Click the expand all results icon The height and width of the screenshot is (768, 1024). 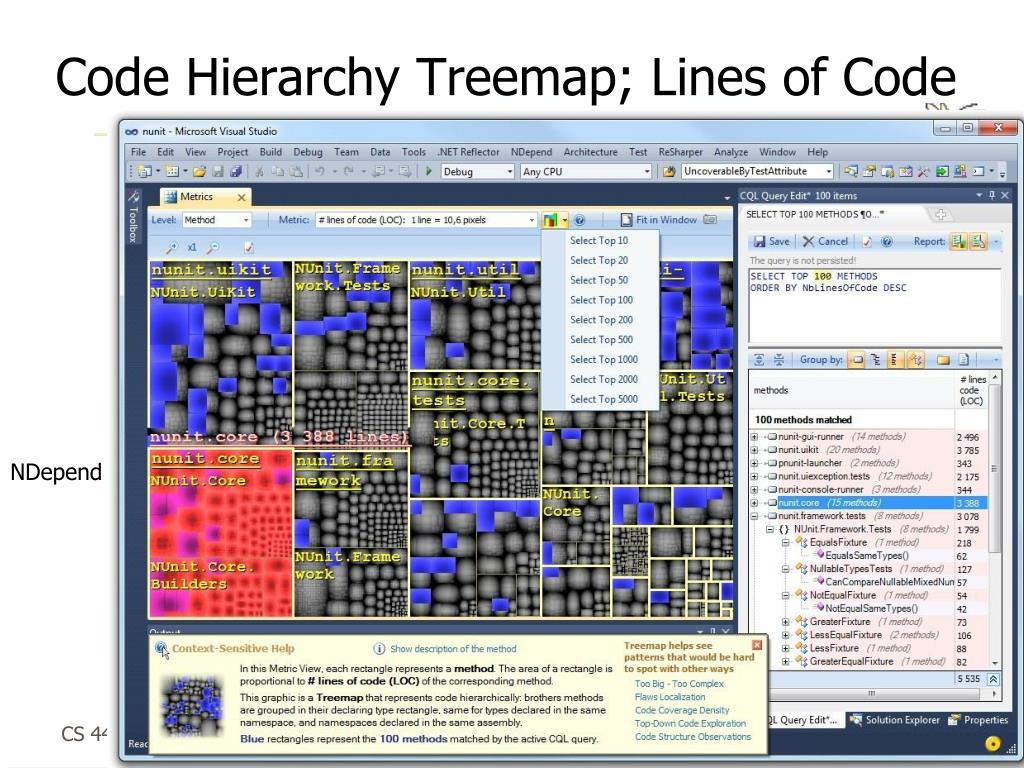(x=759, y=360)
